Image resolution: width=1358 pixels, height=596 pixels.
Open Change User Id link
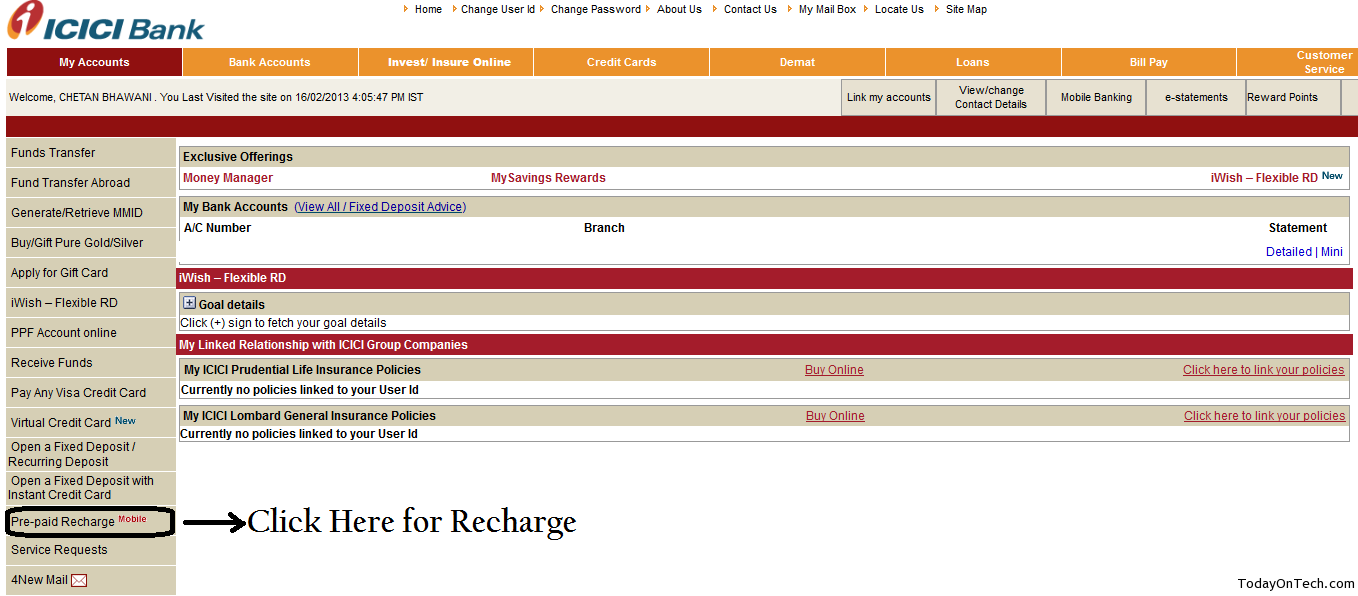click(498, 9)
